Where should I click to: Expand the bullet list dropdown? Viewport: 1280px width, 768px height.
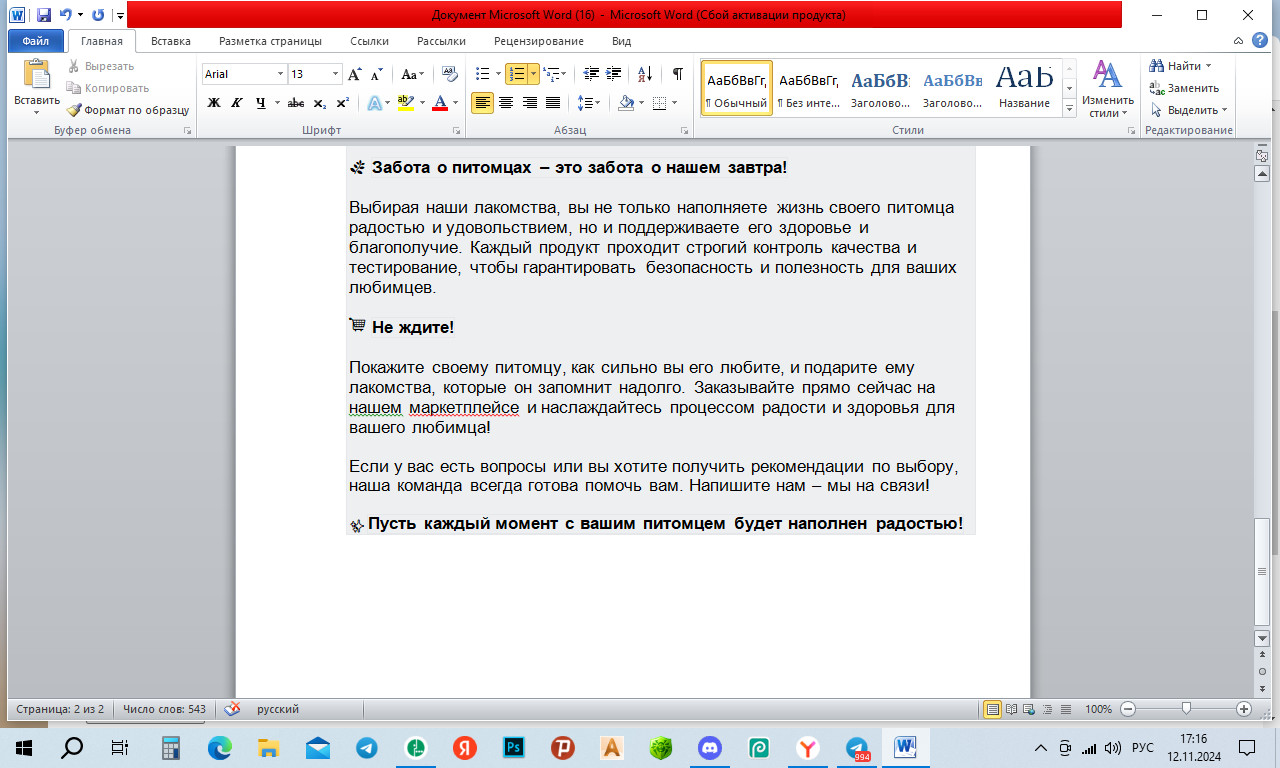(x=497, y=74)
